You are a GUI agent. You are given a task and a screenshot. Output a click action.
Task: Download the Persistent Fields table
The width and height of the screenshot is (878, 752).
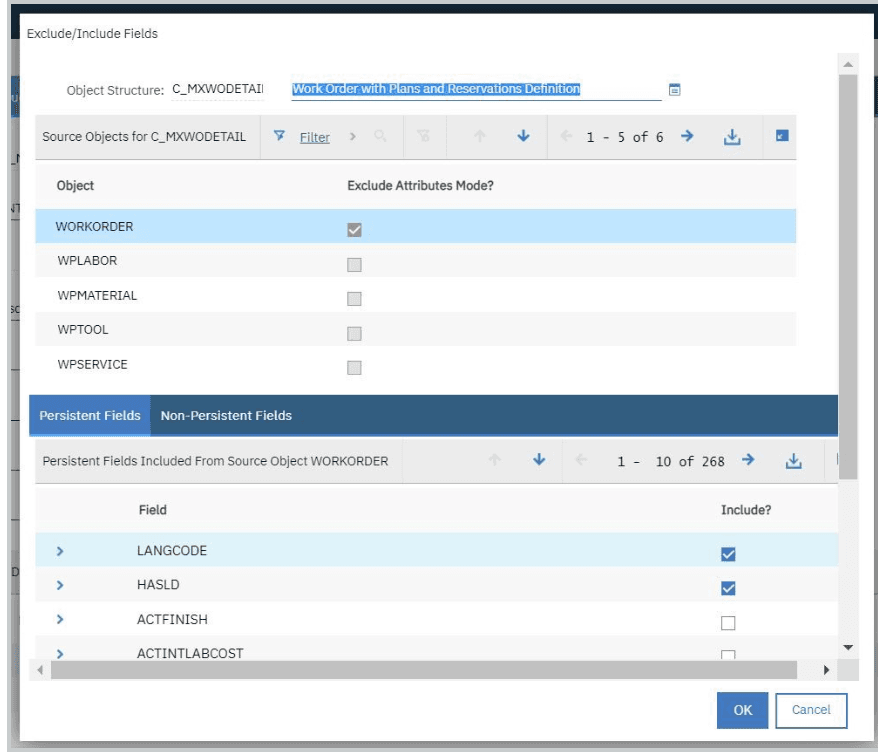coord(793,461)
